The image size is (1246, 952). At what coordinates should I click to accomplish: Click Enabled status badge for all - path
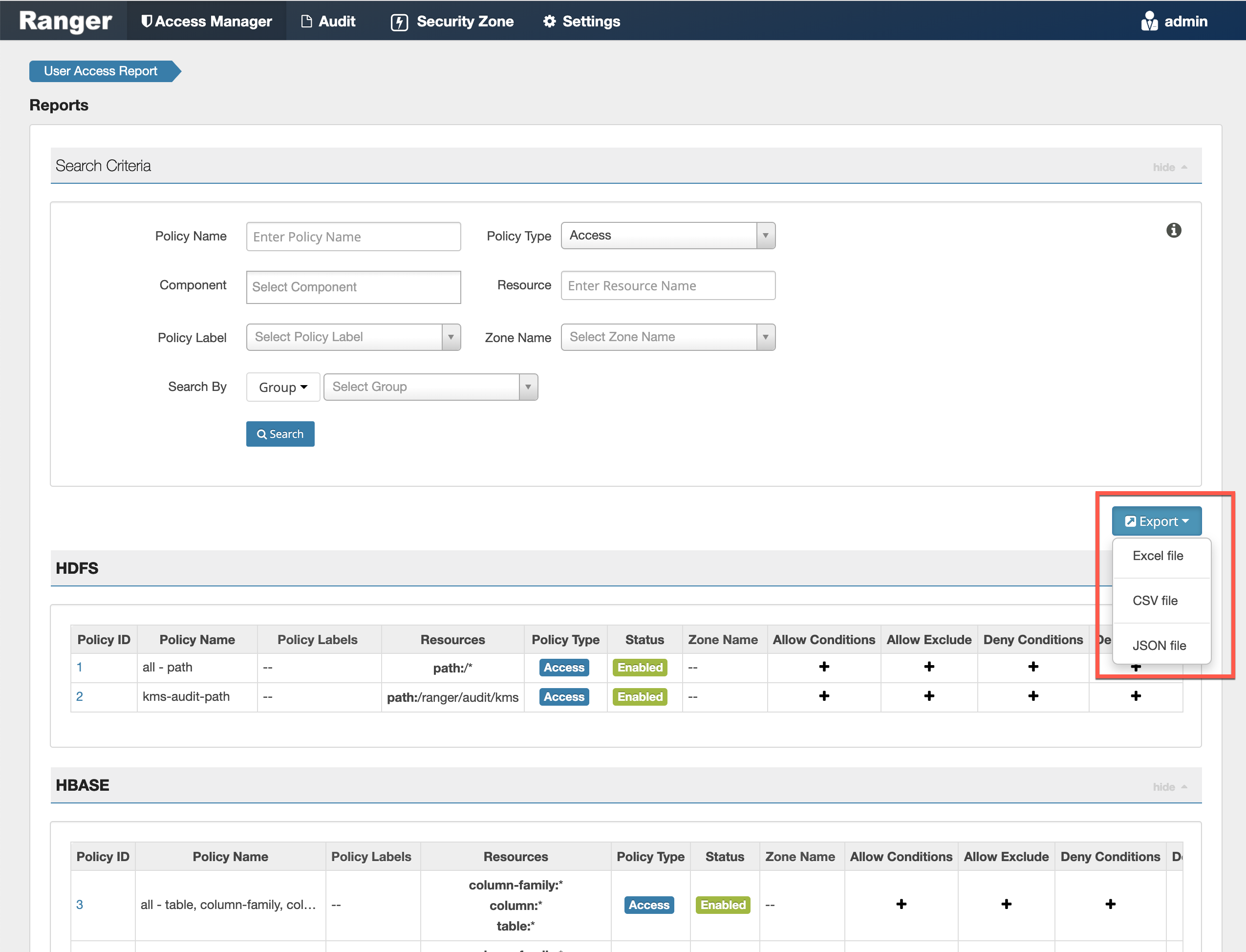(640, 667)
